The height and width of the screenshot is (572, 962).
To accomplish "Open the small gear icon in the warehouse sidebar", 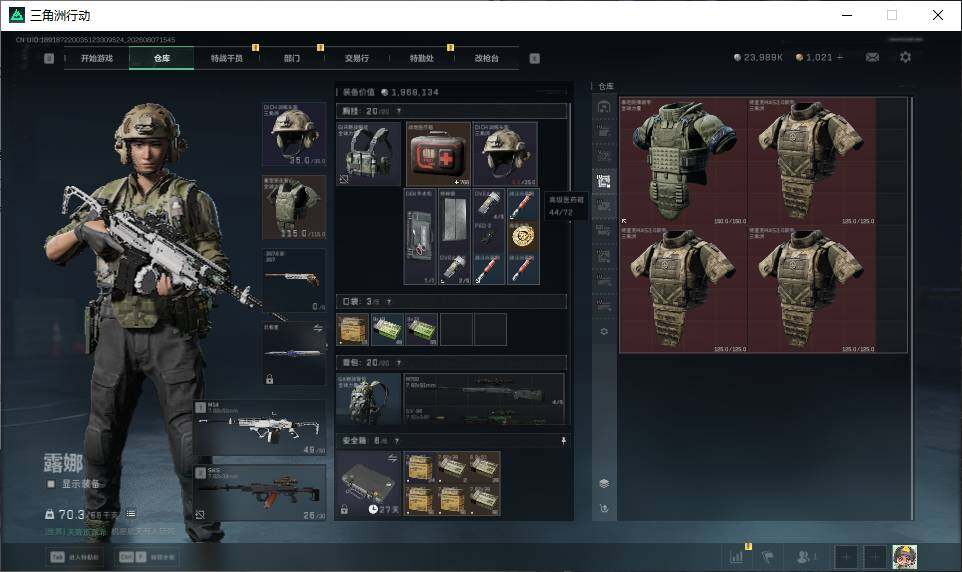I will click(x=604, y=331).
